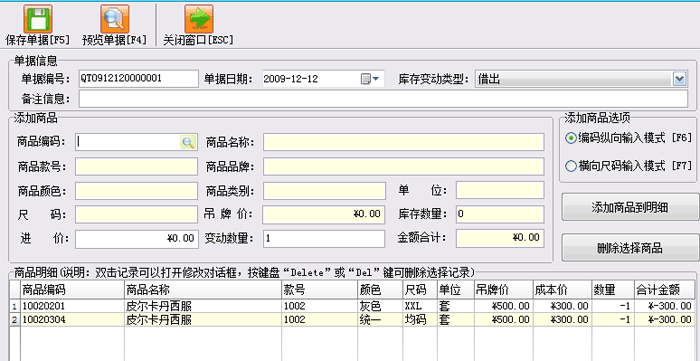Click the 商品名称 column header
700x361 pixels.
(x=203, y=290)
